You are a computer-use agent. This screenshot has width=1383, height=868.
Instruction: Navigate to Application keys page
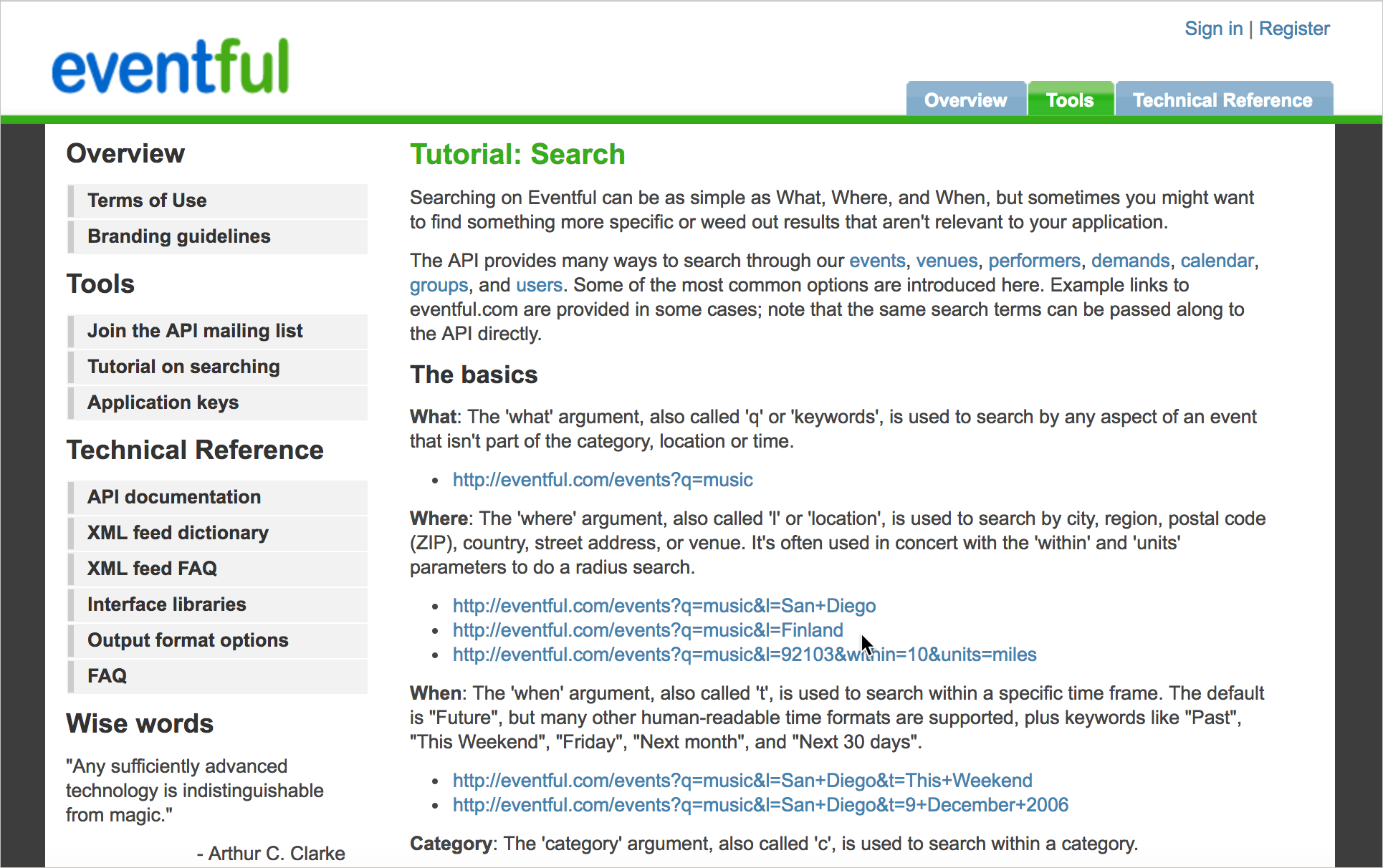[x=164, y=402]
